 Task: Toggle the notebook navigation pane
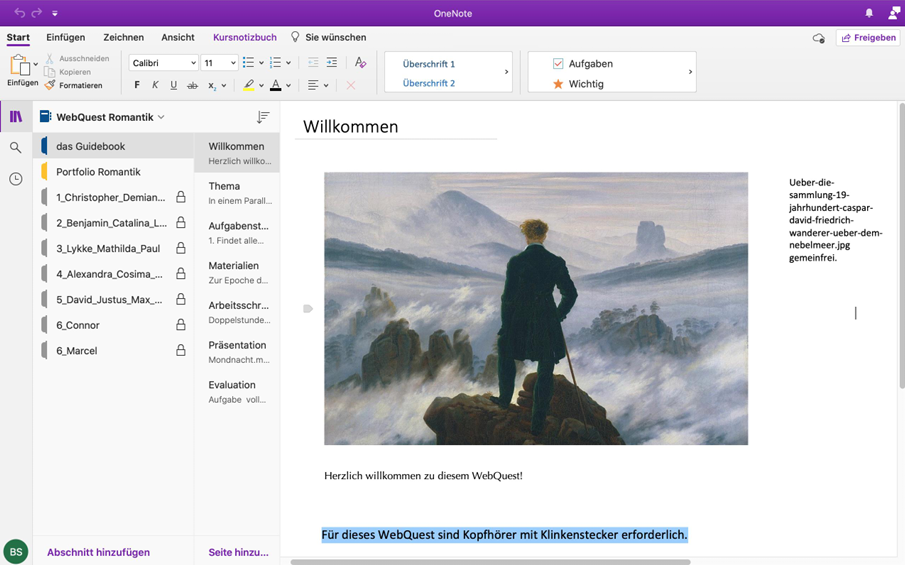pos(16,117)
